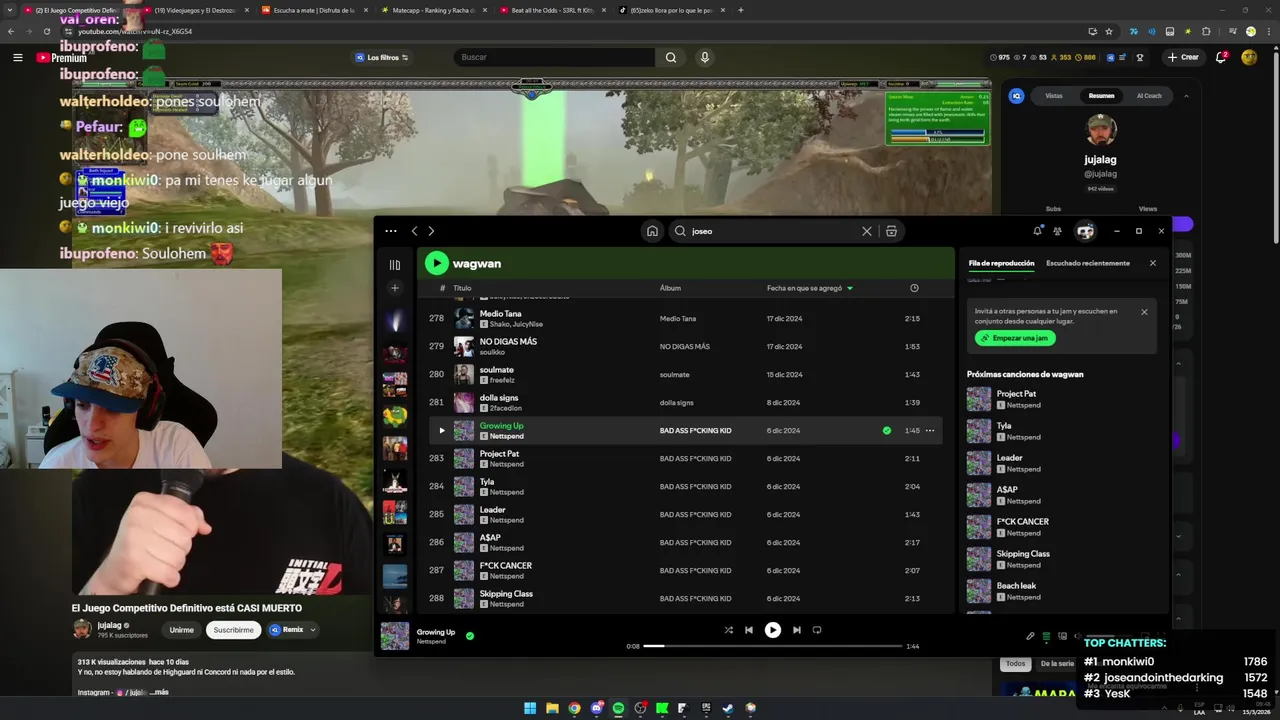Click Empezar una jam button

[x=1015, y=338]
